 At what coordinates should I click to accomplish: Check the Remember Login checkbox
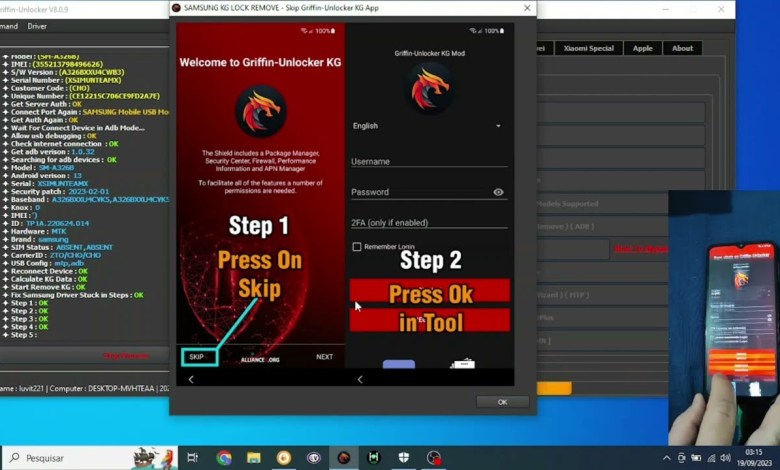[357, 247]
